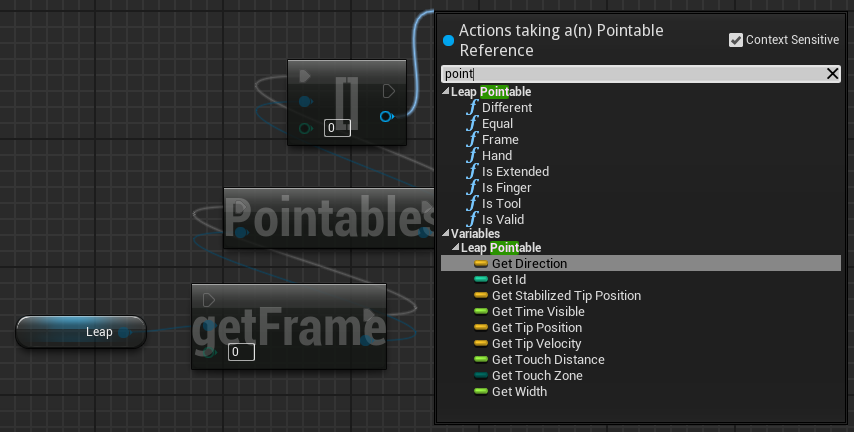Click array Get node execution output pin
854x432 pixels.
[388, 90]
